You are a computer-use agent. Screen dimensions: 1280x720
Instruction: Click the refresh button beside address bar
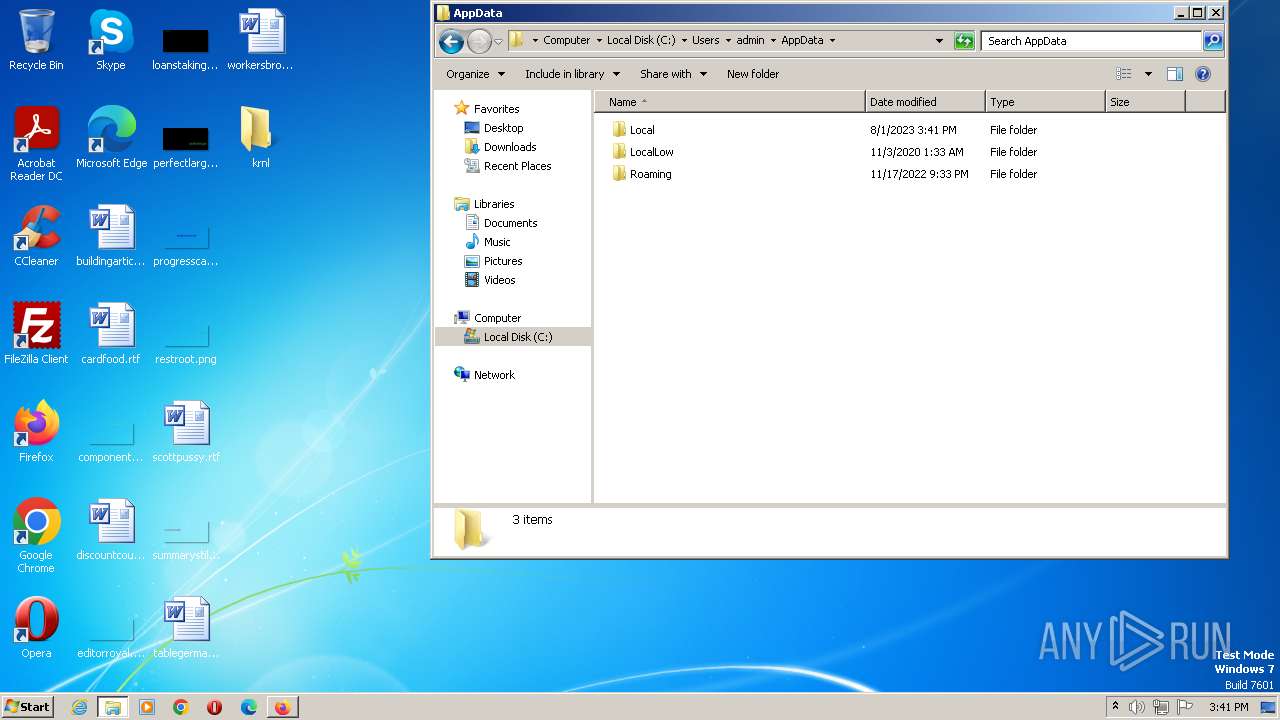pyautogui.click(x=964, y=41)
